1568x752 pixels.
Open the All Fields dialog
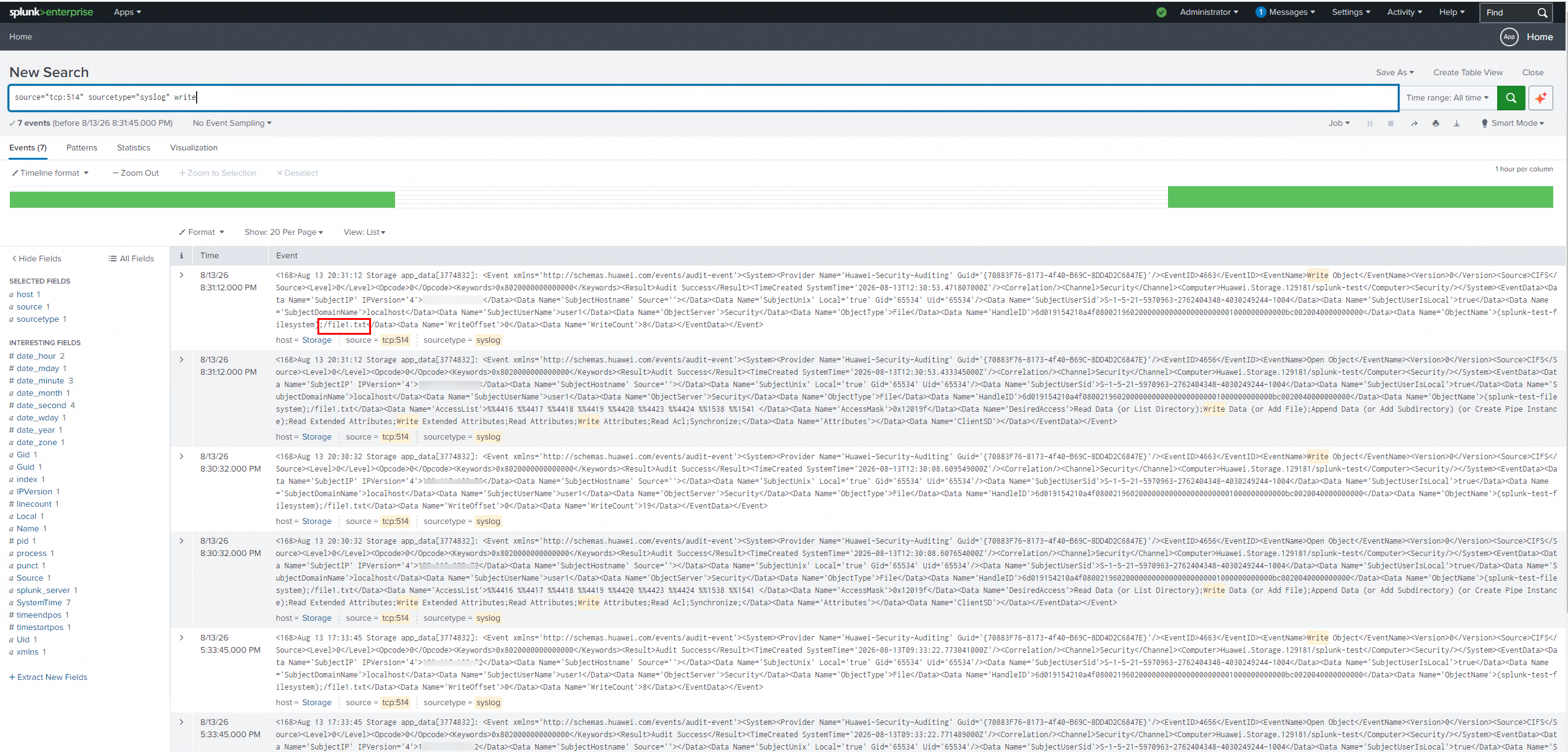(x=131, y=259)
